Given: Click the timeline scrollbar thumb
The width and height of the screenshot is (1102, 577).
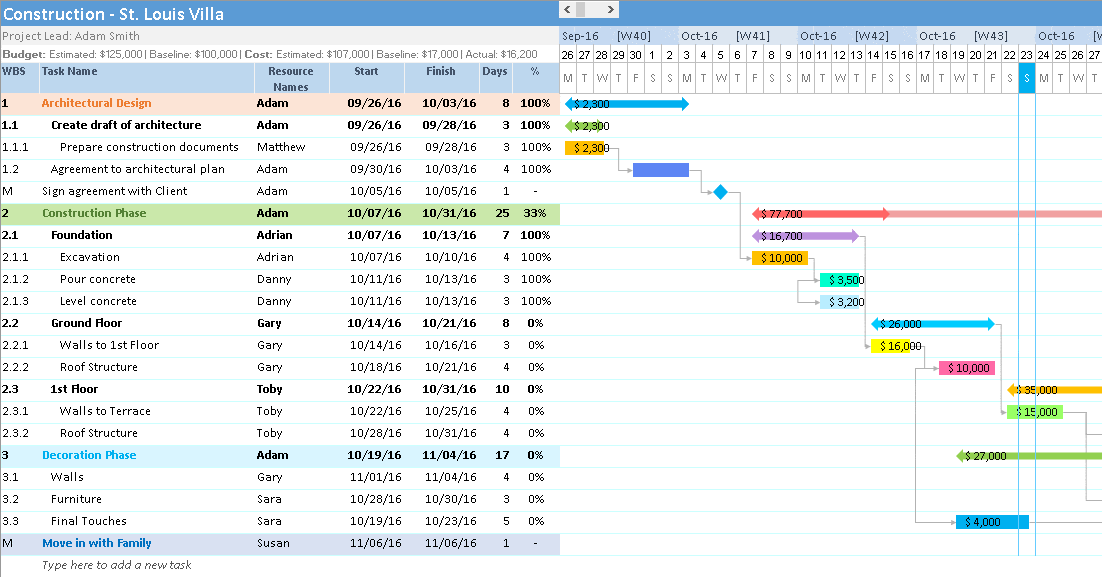Looking at the screenshot, I should (588, 10).
